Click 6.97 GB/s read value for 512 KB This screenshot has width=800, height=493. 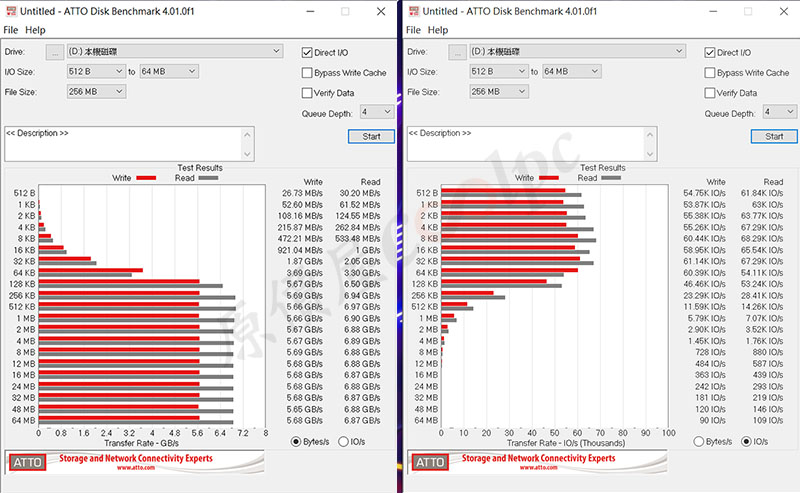(x=362, y=307)
